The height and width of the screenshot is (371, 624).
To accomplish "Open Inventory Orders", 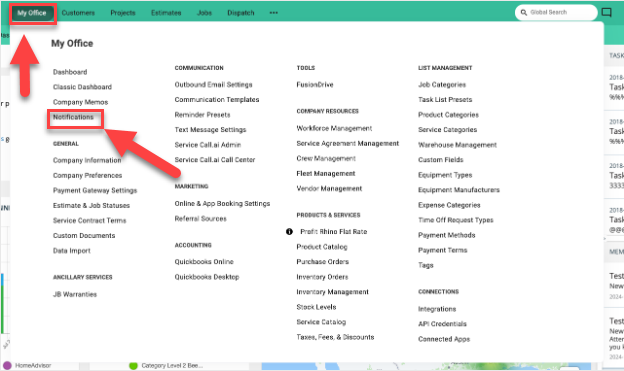I will (322, 277).
